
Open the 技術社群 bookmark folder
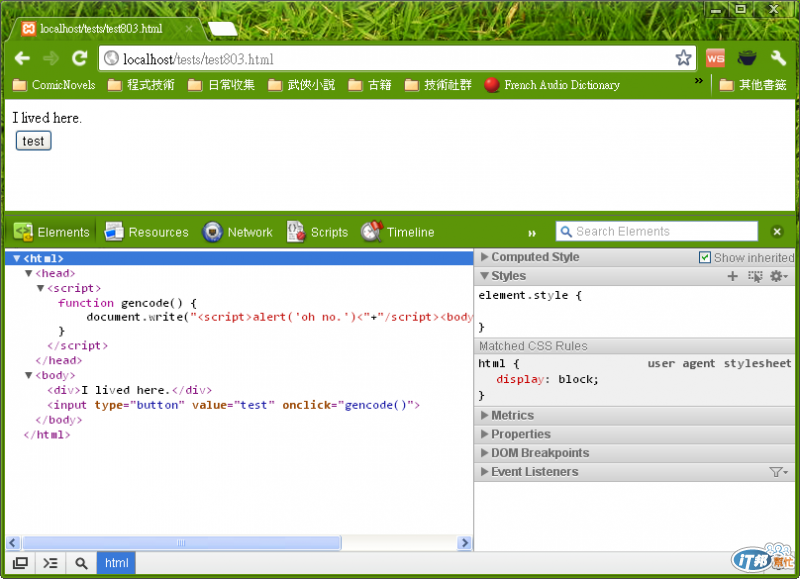[438, 85]
